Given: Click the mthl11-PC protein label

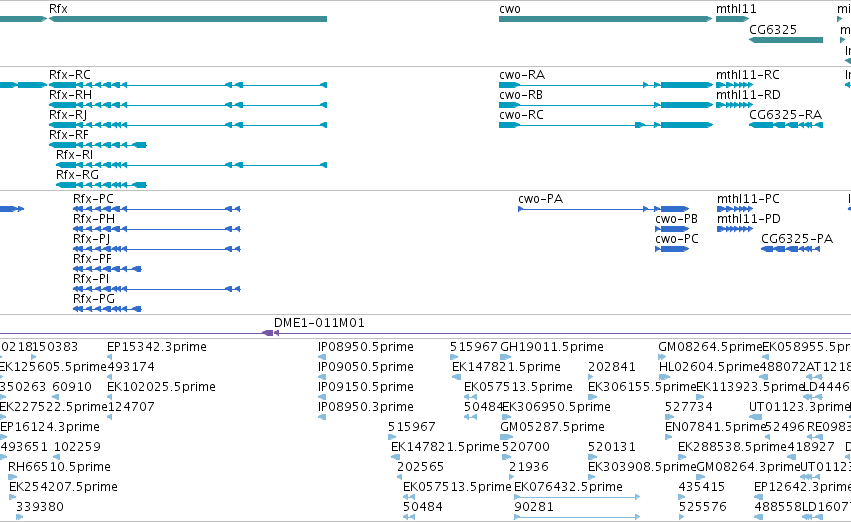Looking at the screenshot, I should pos(748,199).
